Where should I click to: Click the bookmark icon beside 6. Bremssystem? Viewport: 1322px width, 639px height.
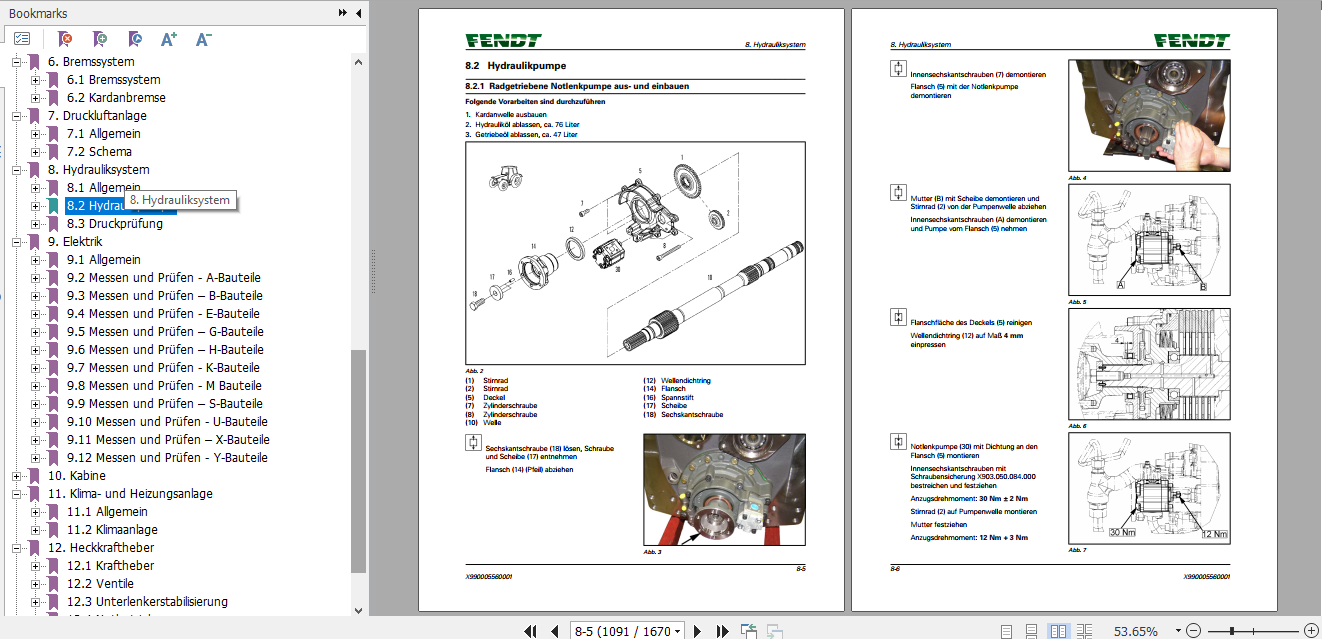coord(34,62)
